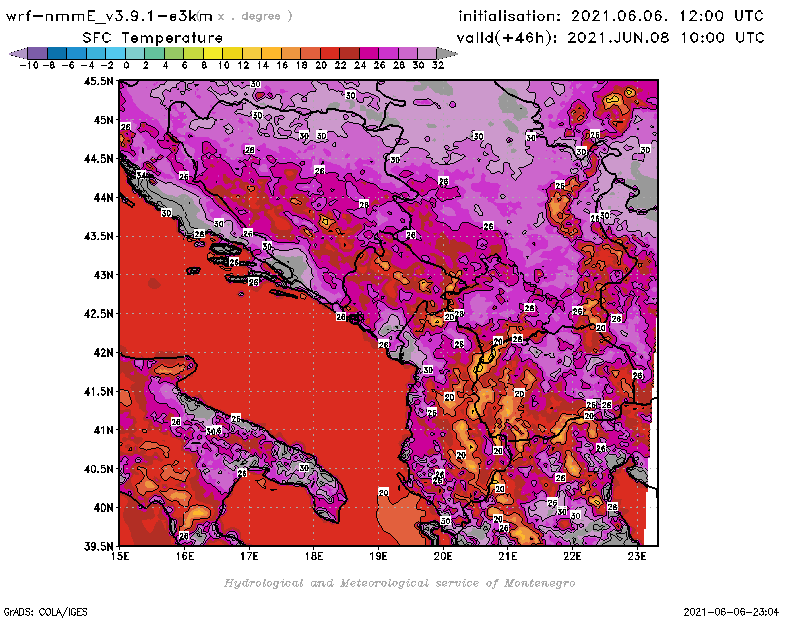Pick the dark red swatch between 22 and 24
This screenshot has height=618, width=800.
[x=349, y=53]
